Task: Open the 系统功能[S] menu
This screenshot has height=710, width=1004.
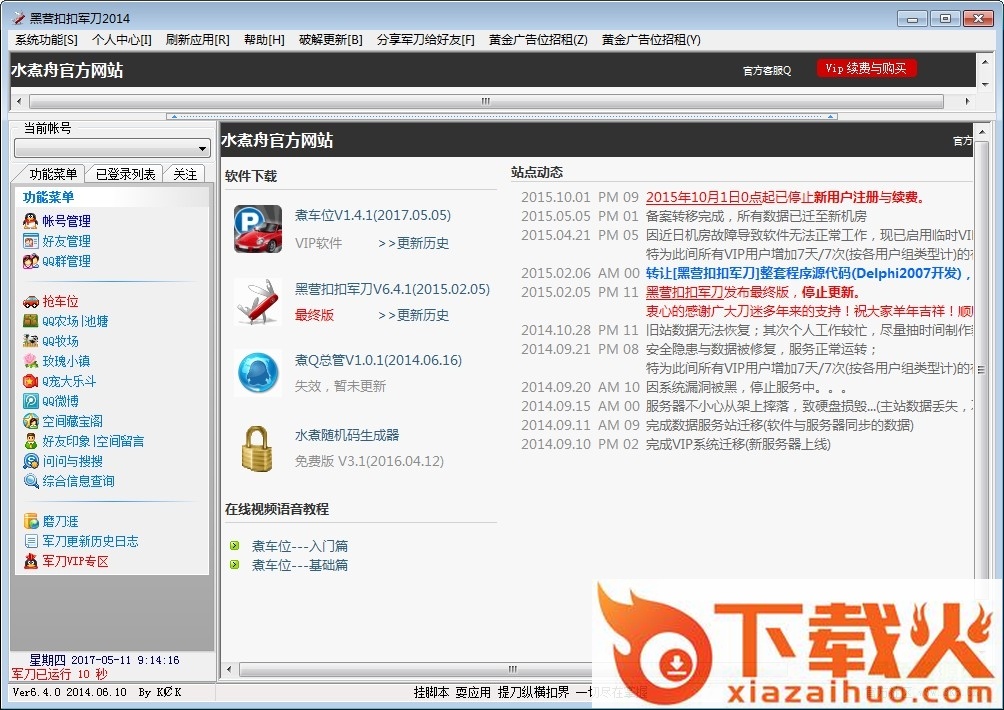Action: pyautogui.click(x=46, y=40)
